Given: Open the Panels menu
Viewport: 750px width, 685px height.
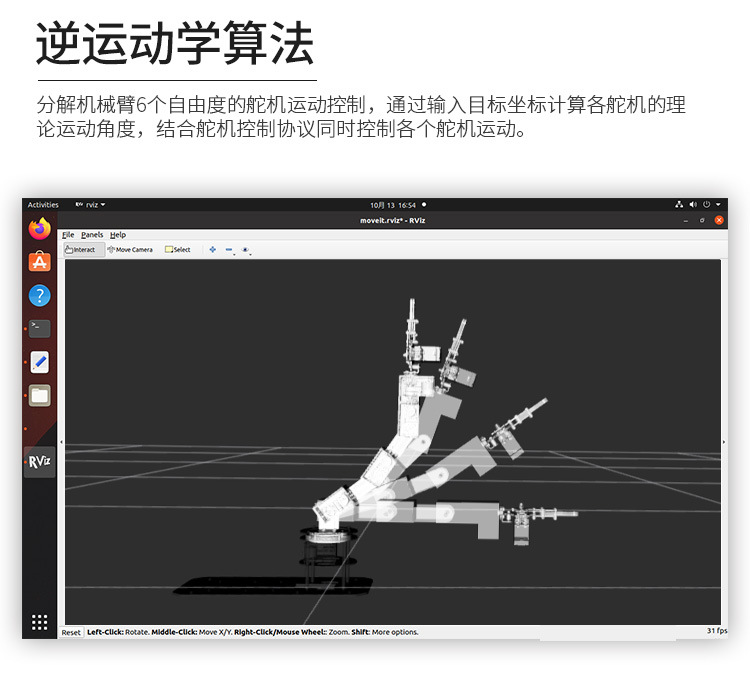Looking at the screenshot, I should point(92,235).
